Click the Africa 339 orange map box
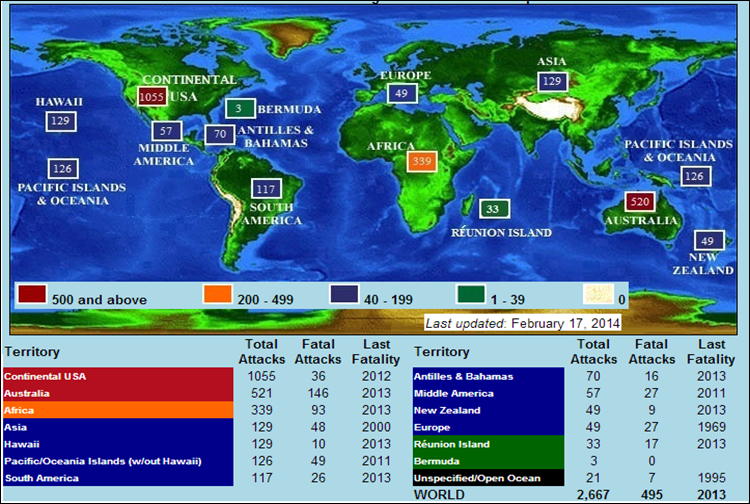750x504 pixels. pyautogui.click(x=422, y=162)
